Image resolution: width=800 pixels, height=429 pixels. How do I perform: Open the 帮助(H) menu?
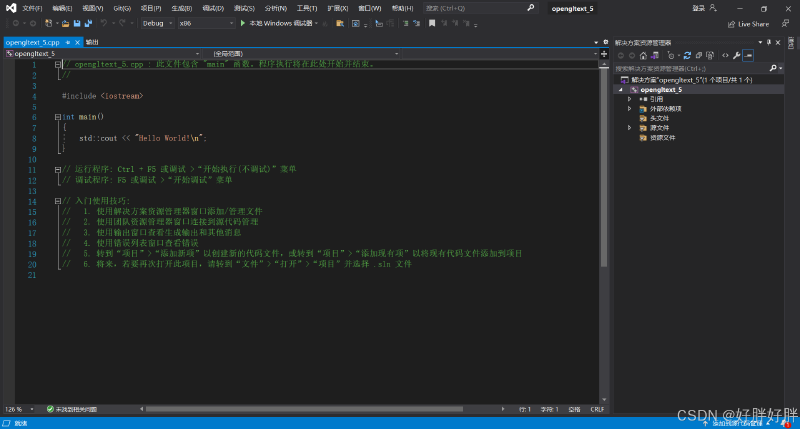403,8
